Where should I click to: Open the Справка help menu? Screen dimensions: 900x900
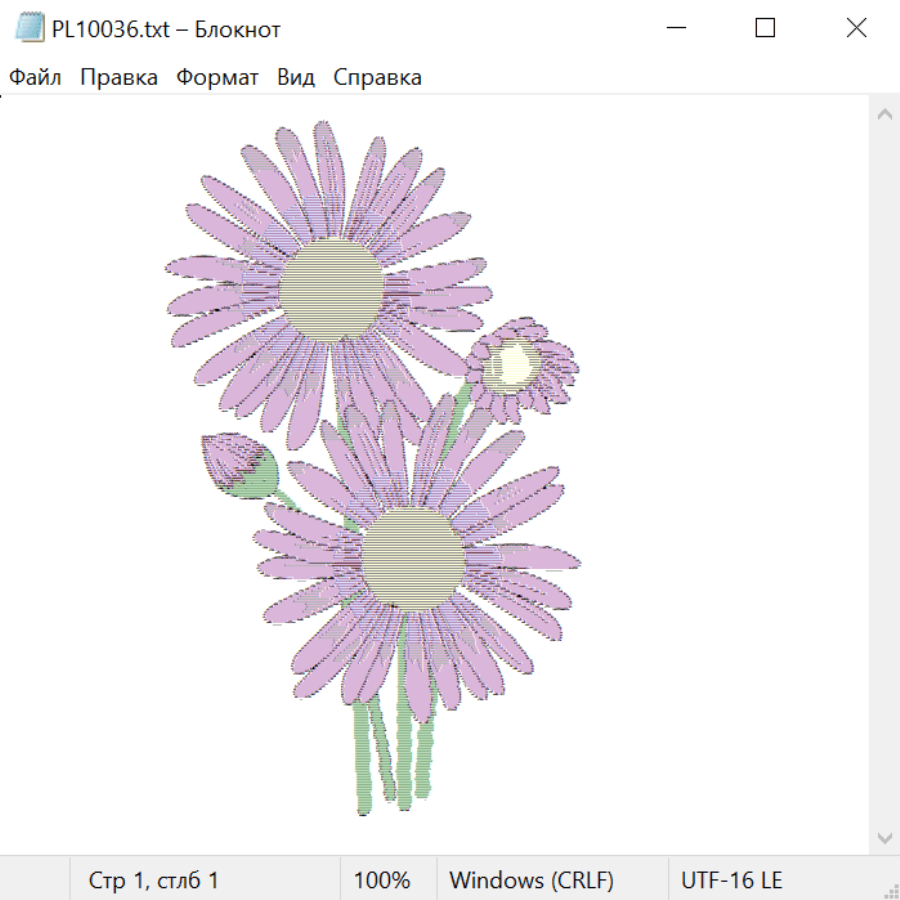377,77
